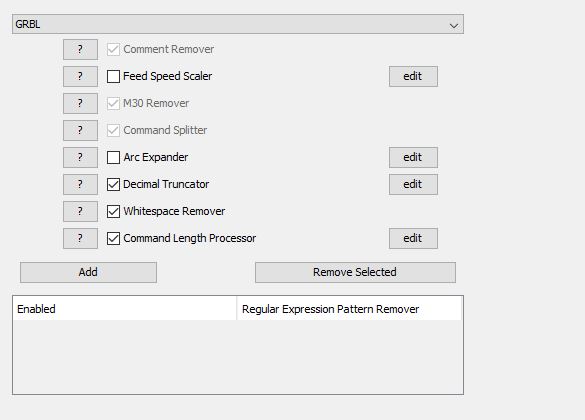Open help for Comment Remover
The image size is (585, 420).
coord(80,49)
